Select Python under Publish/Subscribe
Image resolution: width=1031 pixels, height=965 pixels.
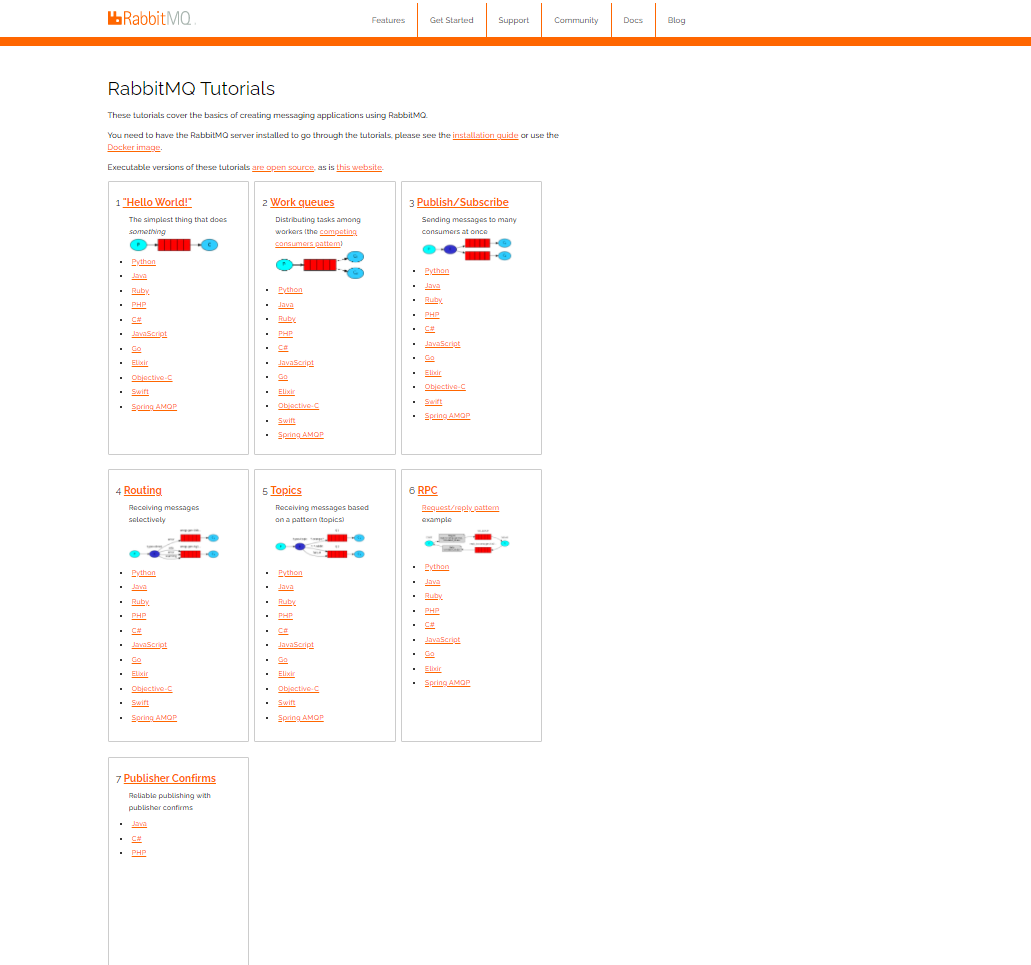pyautogui.click(x=437, y=271)
